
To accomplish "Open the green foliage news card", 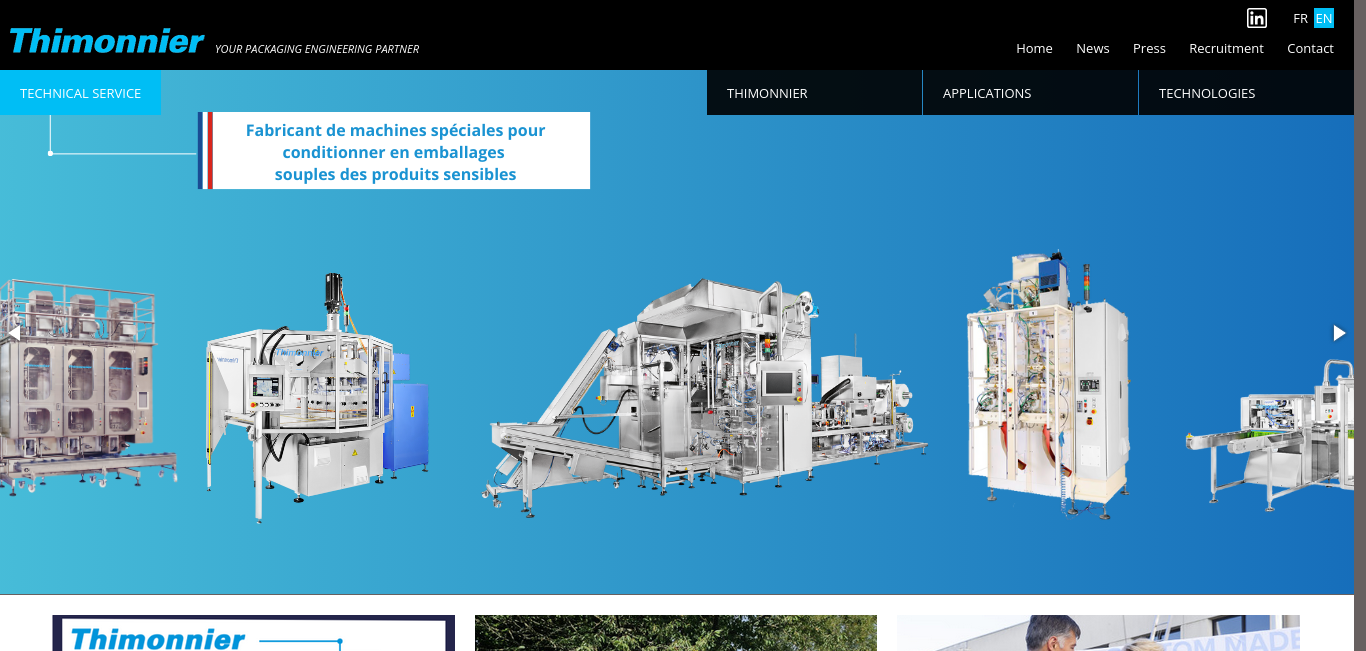I will [x=676, y=633].
